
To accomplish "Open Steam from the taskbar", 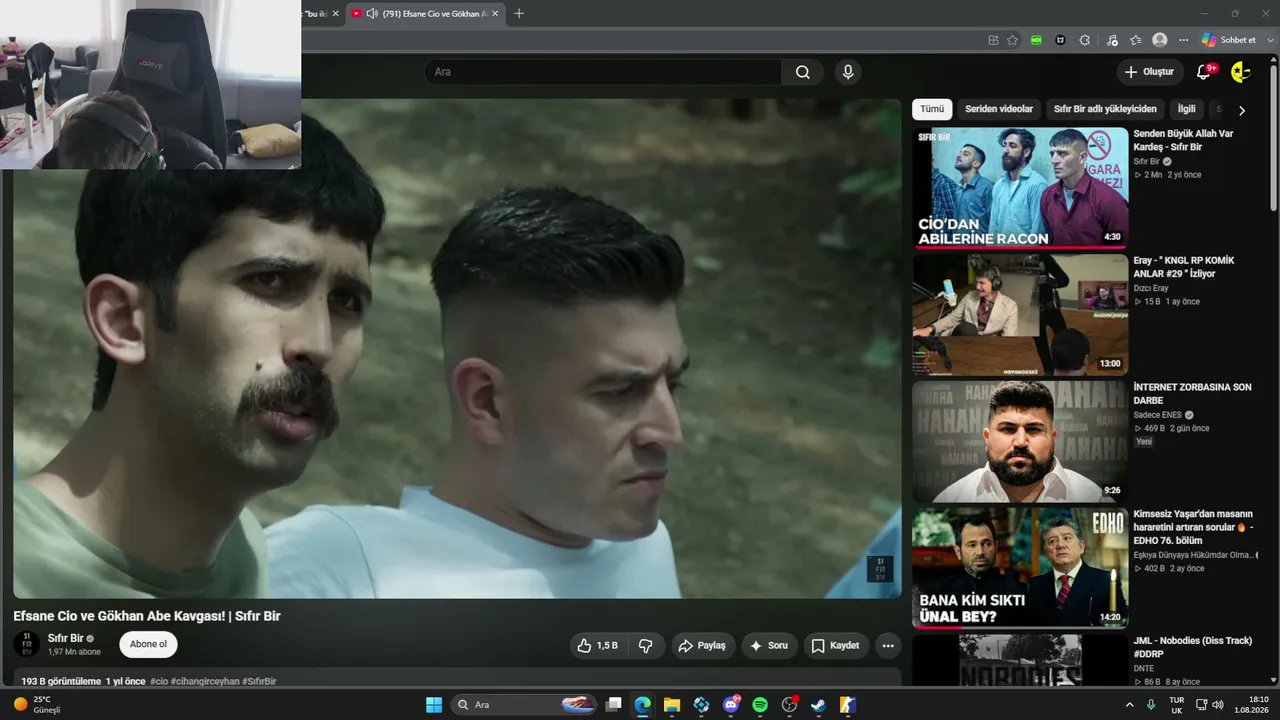I will point(818,705).
